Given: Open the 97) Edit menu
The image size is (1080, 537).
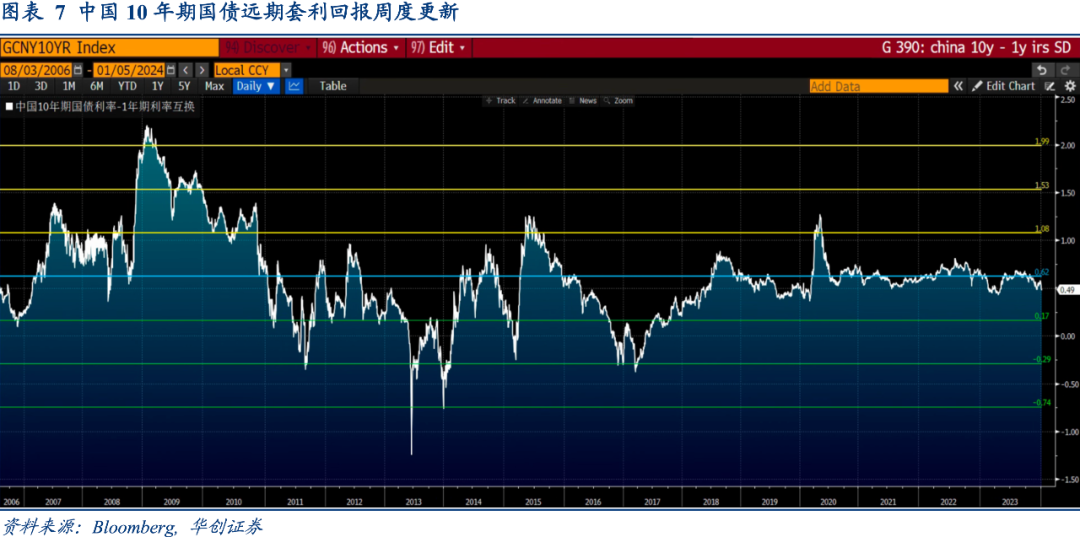Looking at the screenshot, I should 438,48.
